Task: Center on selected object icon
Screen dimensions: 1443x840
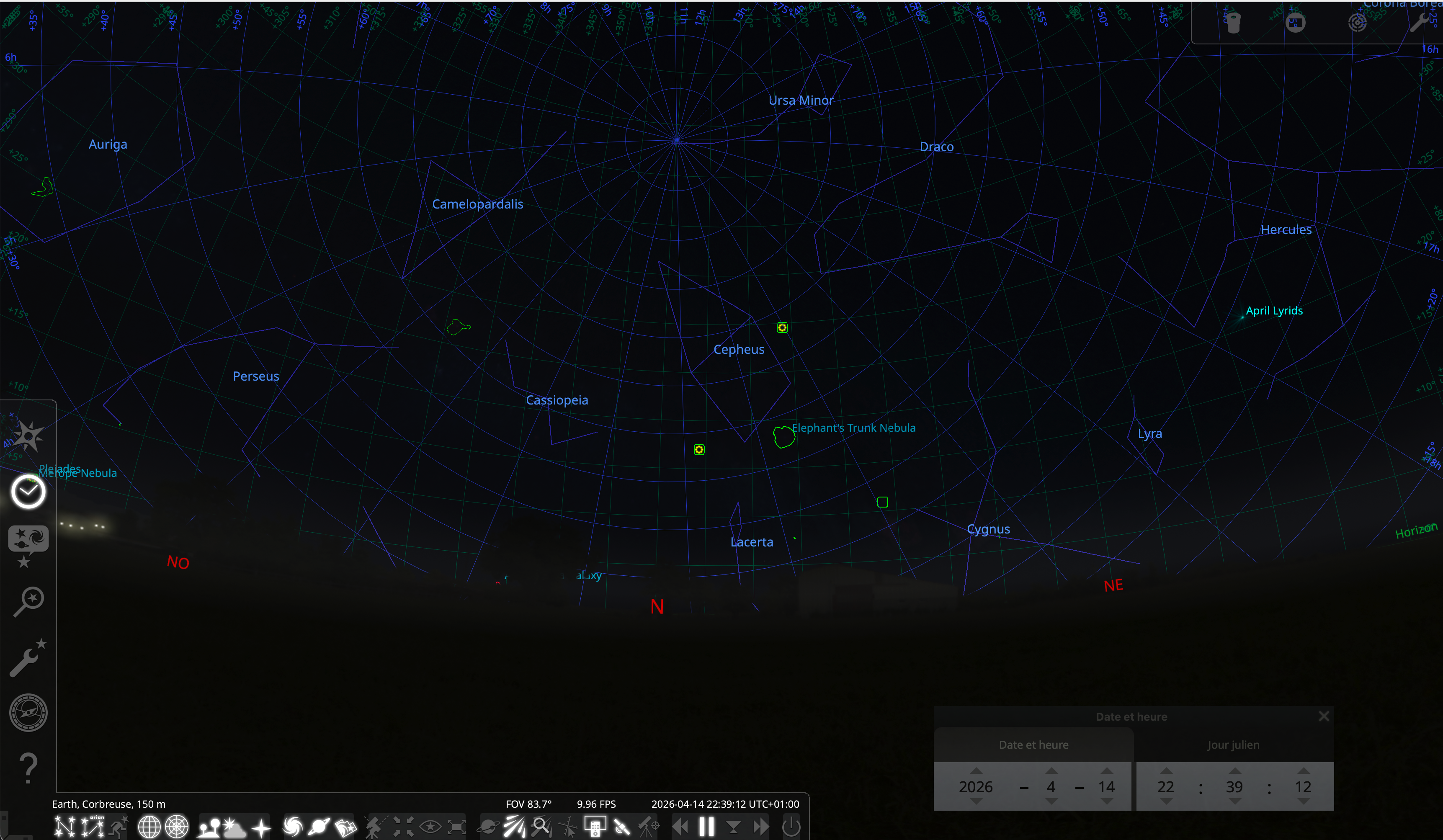Action: pyautogui.click(x=403, y=827)
